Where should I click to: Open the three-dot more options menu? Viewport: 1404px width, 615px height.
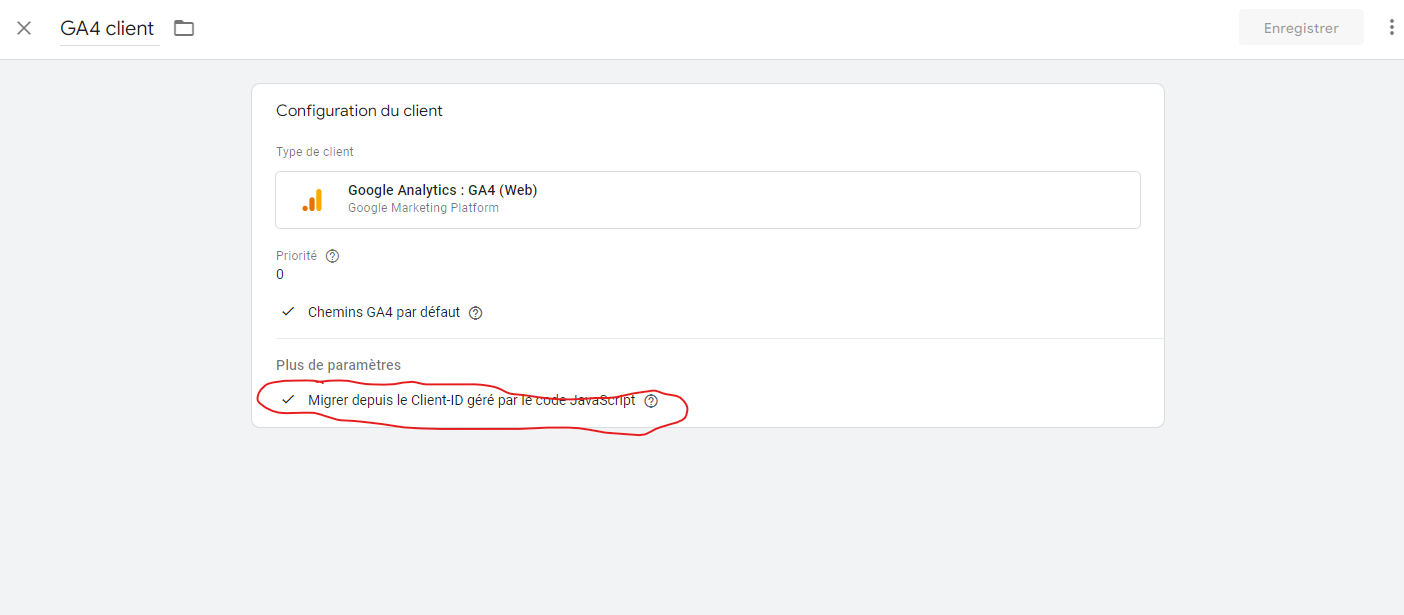click(x=1391, y=28)
